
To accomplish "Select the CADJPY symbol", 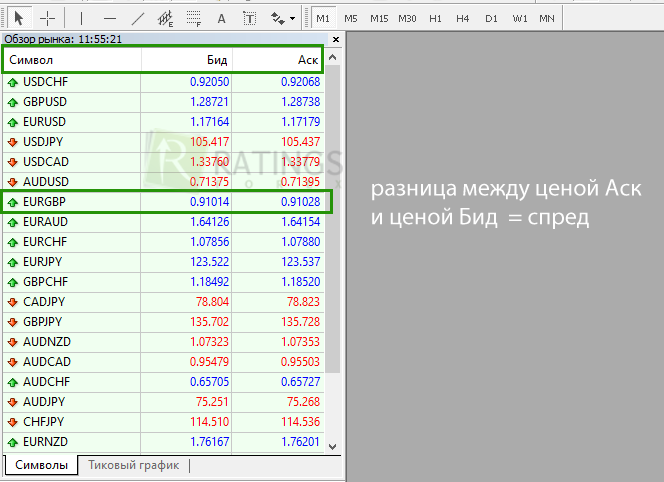I will (x=44, y=302).
